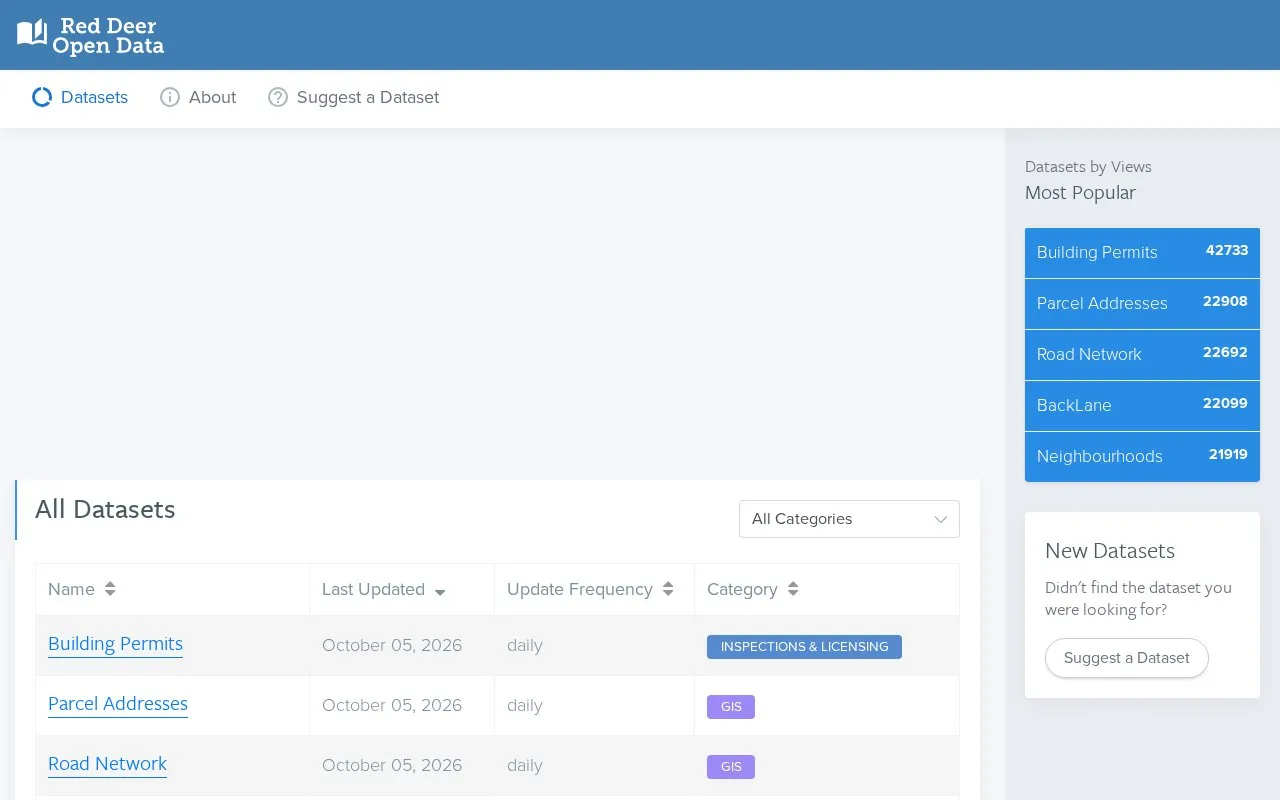Go to the About nav tab

(x=198, y=97)
